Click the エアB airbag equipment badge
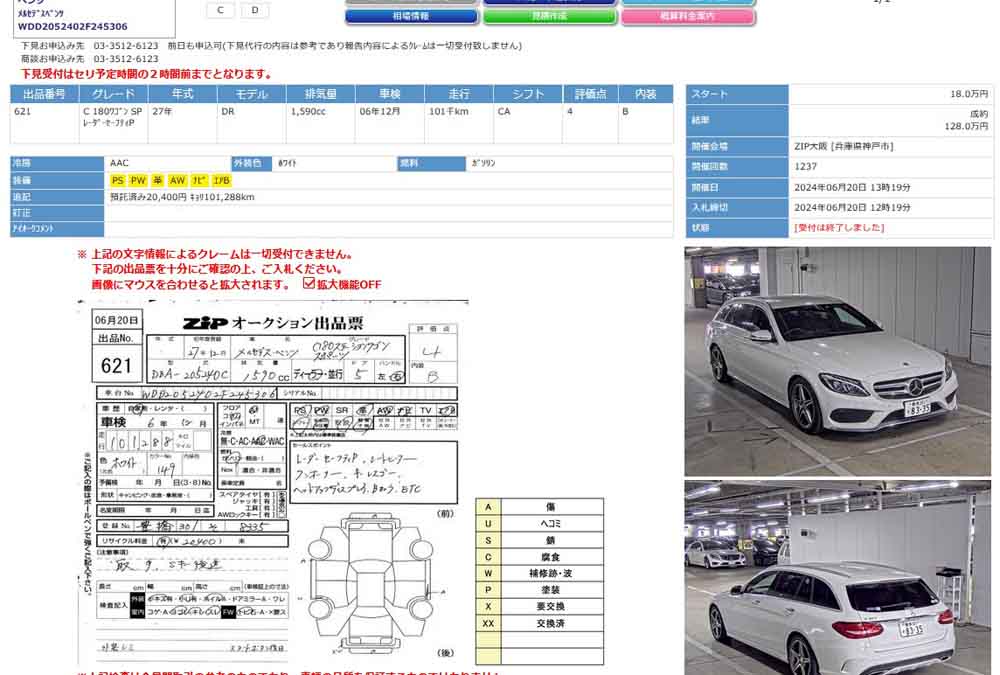Screen dimensions: 1000x675 (221, 181)
